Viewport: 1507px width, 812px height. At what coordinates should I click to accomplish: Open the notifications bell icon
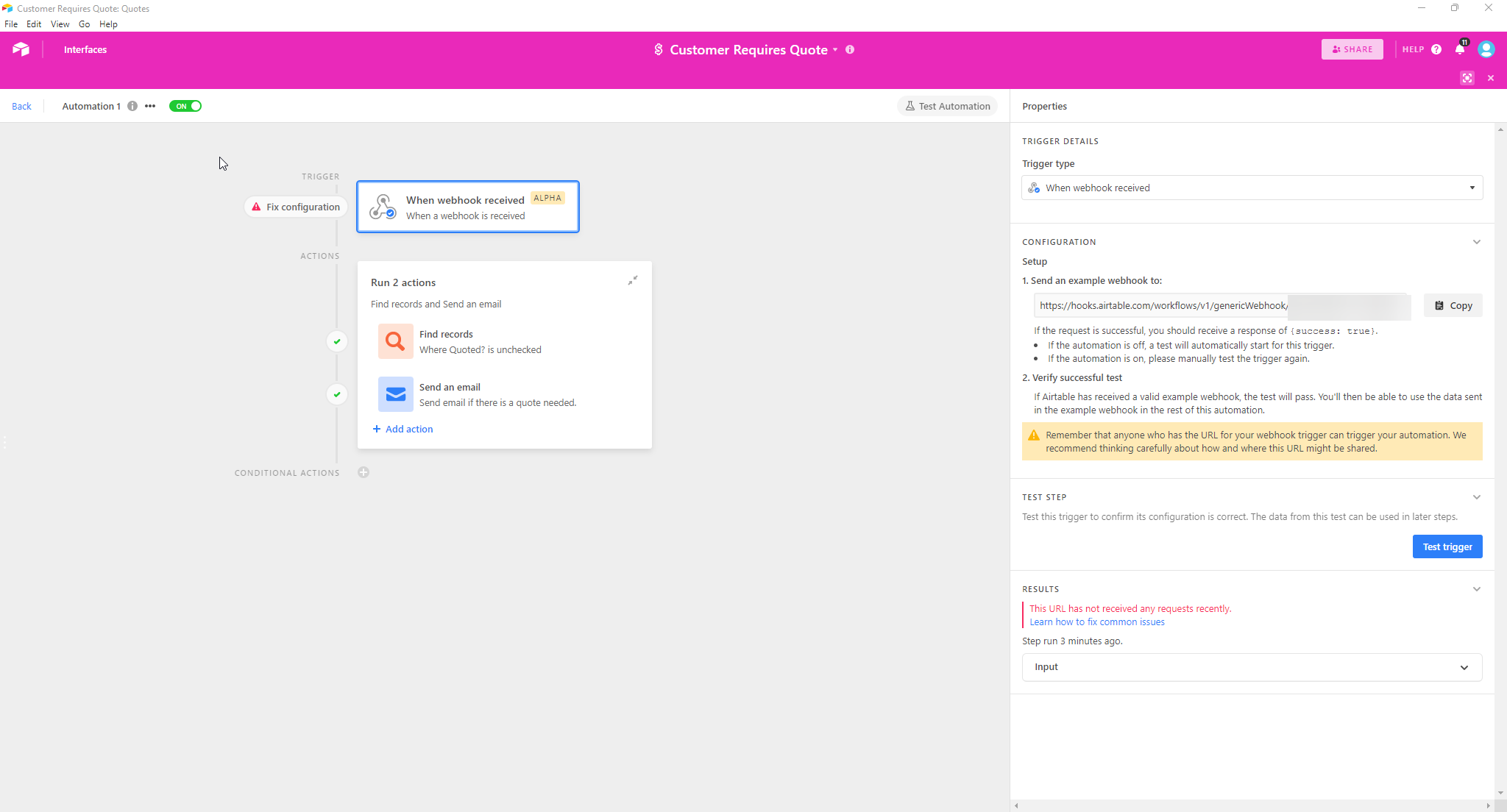pyautogui.click(x=1460, y=49)
